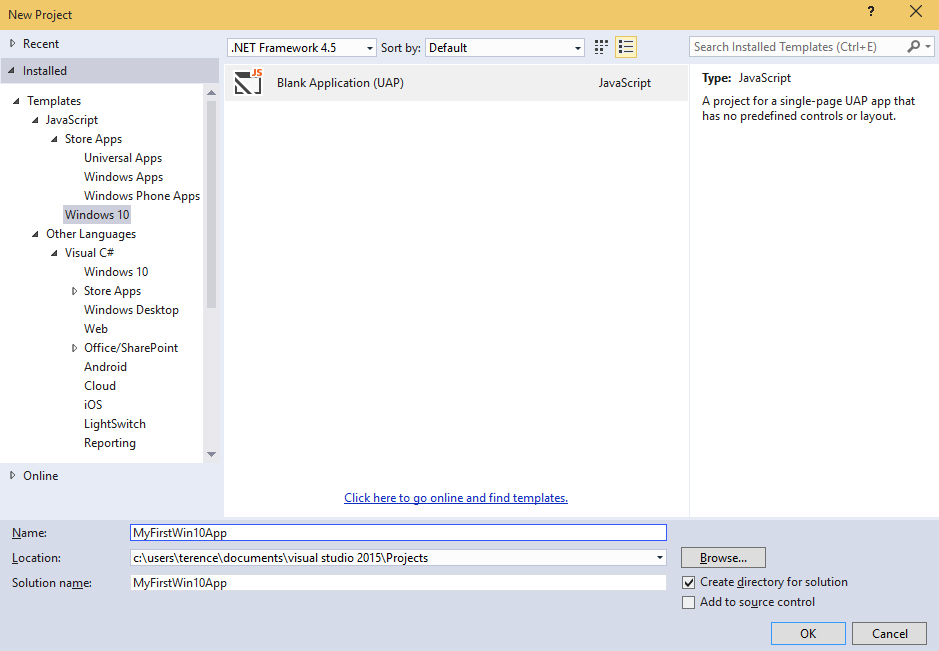Viewport: 939px width, 651px height.
Task: Collapse the Installed section
Action: (x=11, y=71)
